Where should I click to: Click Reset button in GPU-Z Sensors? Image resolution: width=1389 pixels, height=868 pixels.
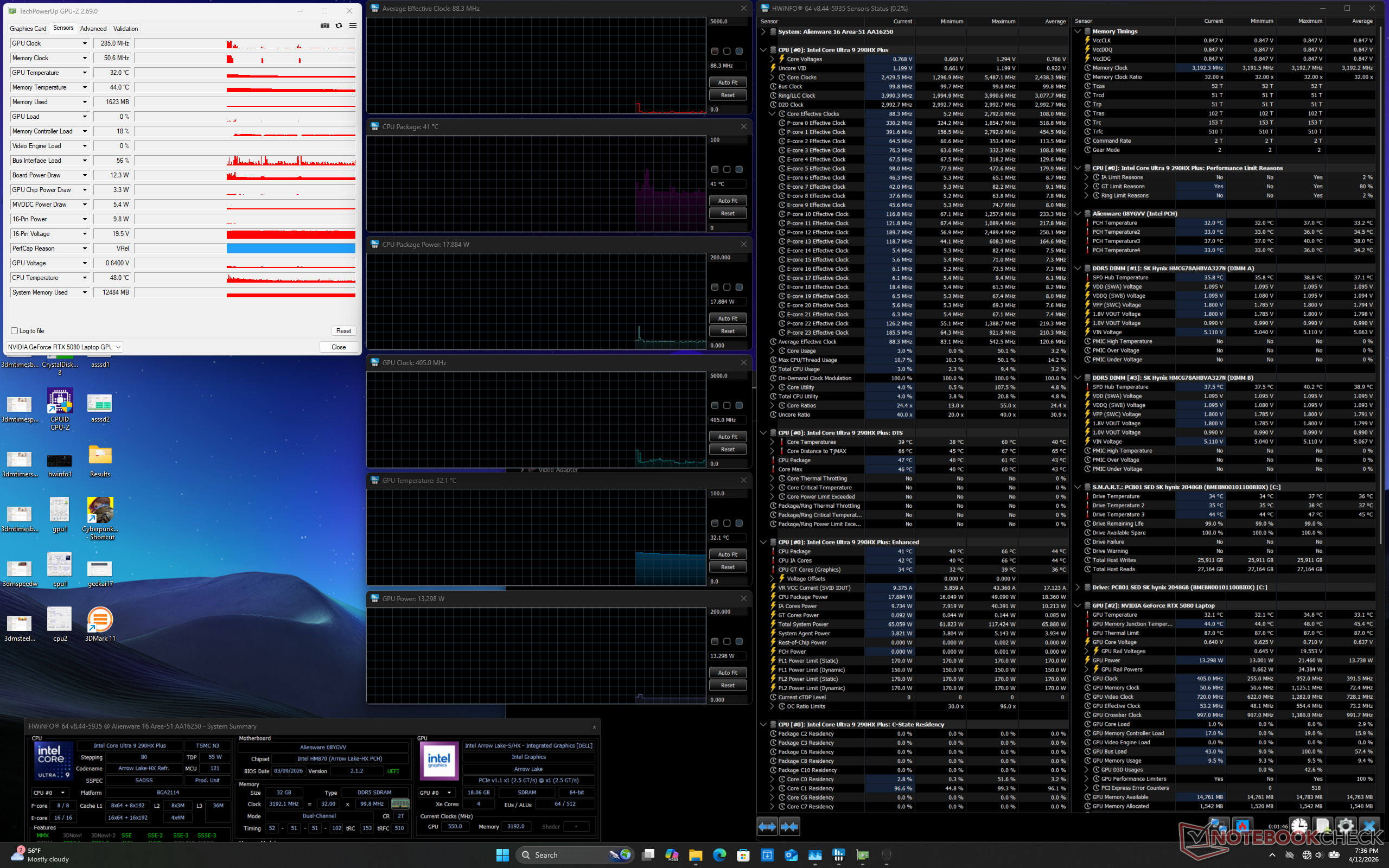click(x=343, y=331)
